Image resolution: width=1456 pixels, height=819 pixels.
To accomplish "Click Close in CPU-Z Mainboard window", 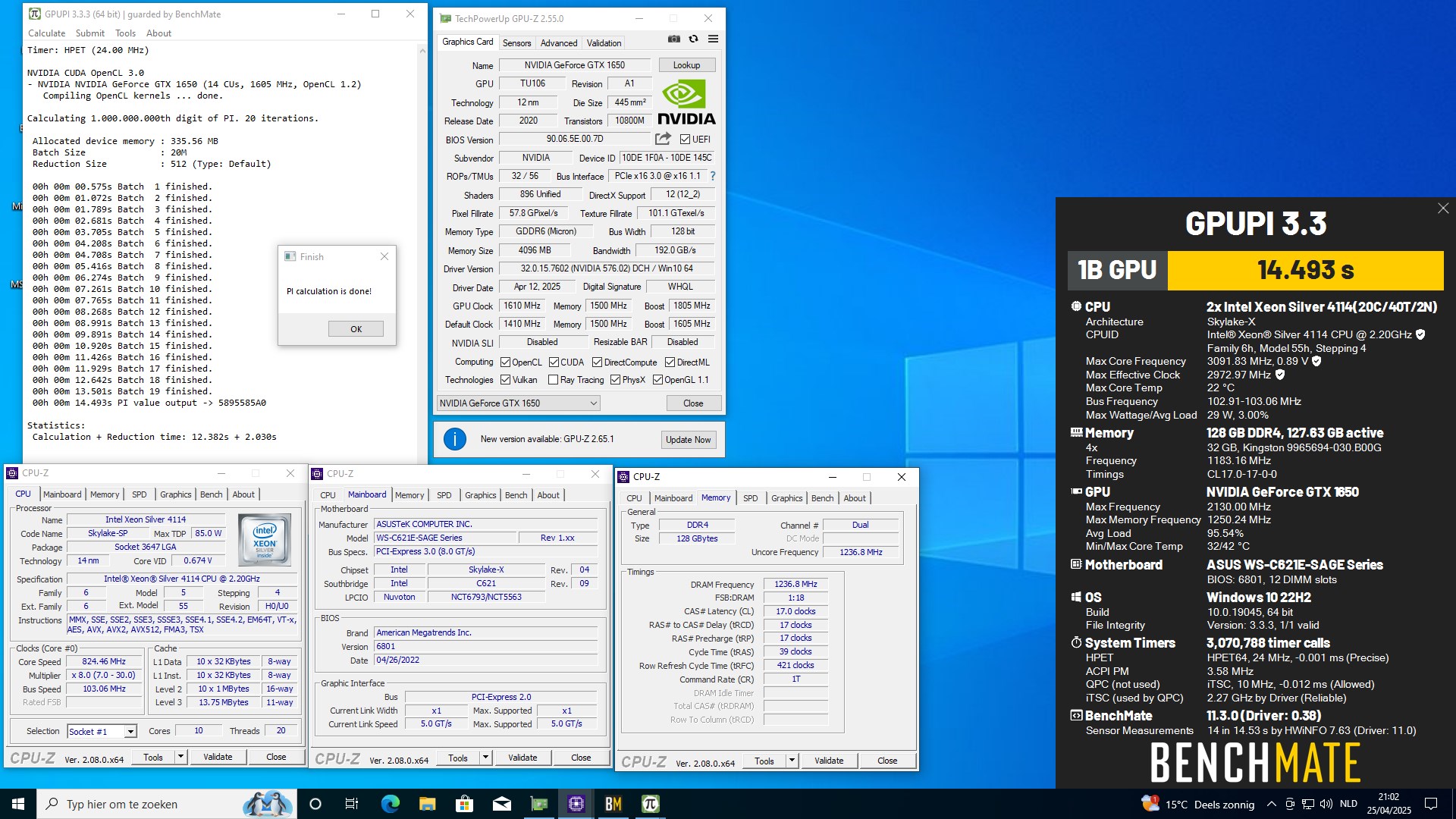I will tap(581, 758).
